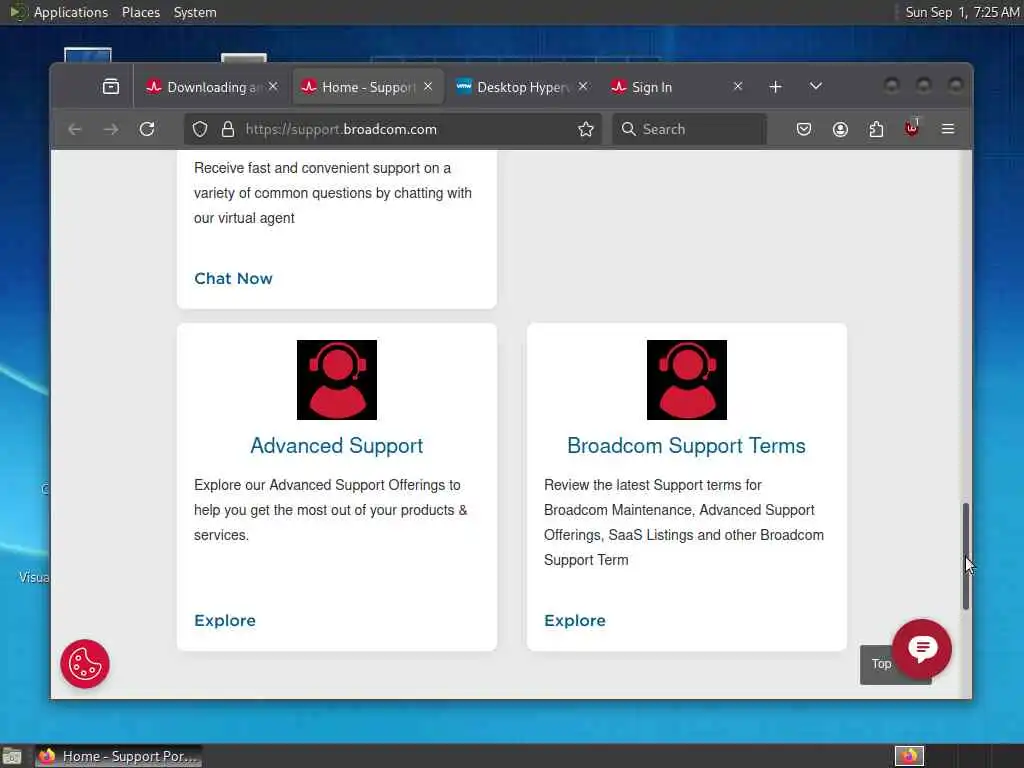Open the Firefox account icon

tap(840, 129)
